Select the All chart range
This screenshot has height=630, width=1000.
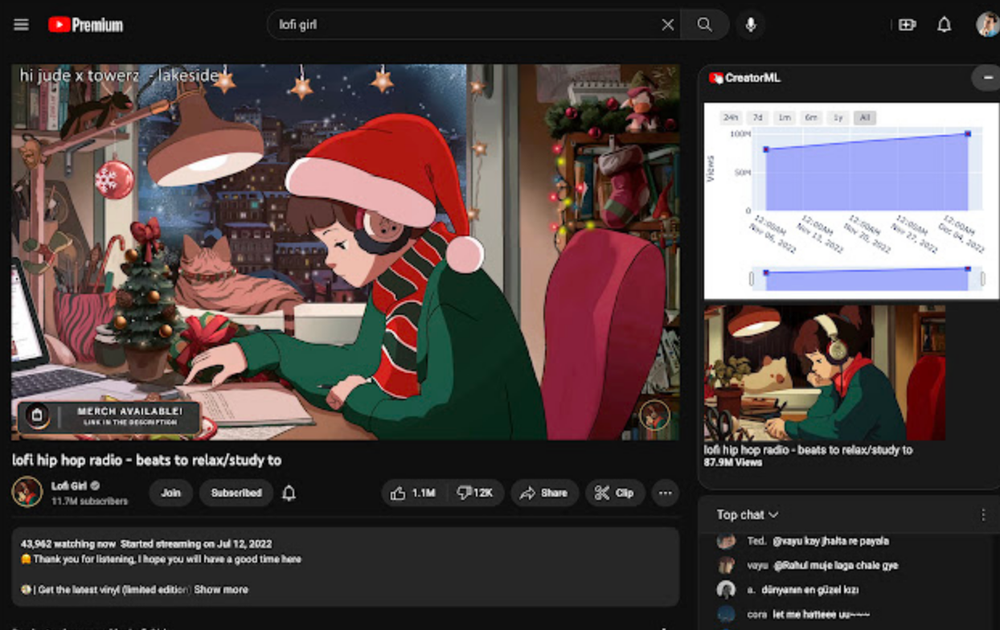(865, 117)
